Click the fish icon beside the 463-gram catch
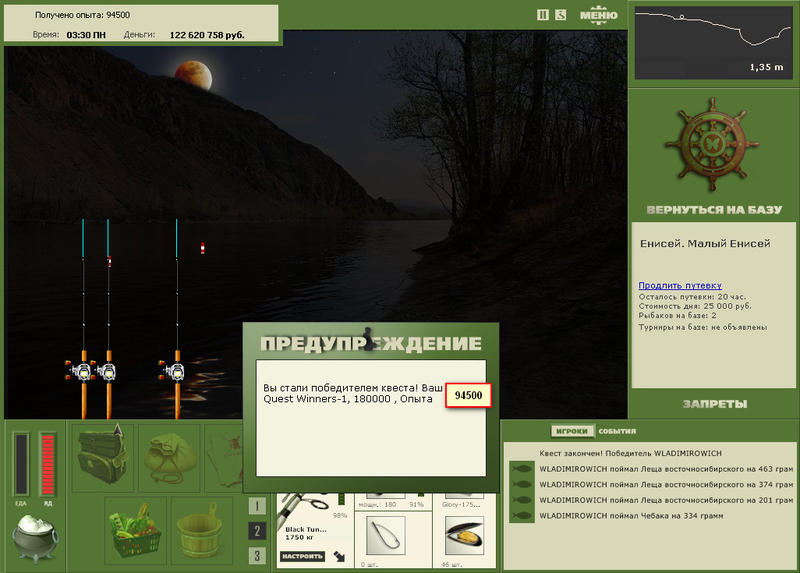Image resolution: width=800 pixels, height=573 pixels. (522, 468)
